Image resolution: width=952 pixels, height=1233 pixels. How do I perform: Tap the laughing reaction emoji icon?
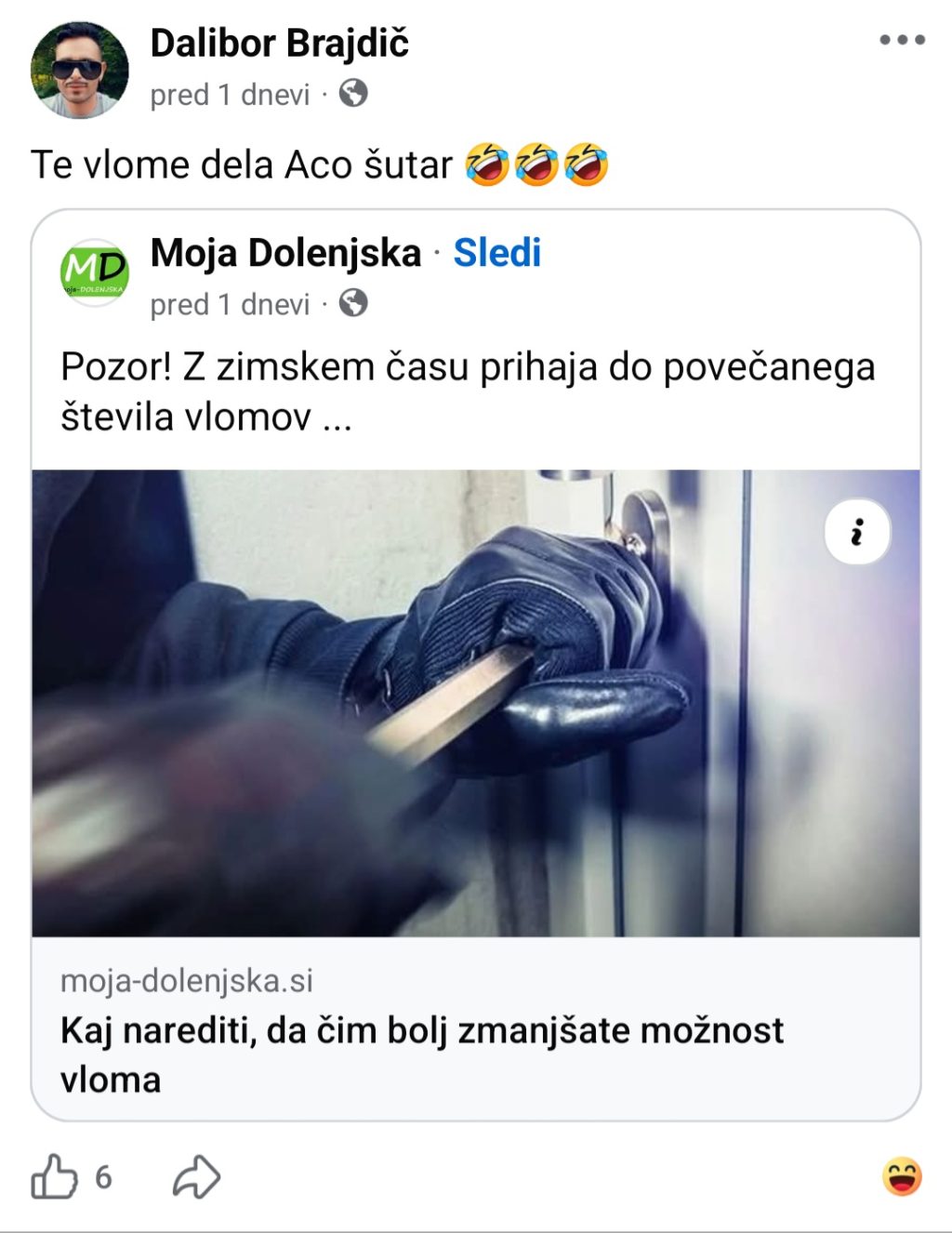click(x=902, y=1177)
